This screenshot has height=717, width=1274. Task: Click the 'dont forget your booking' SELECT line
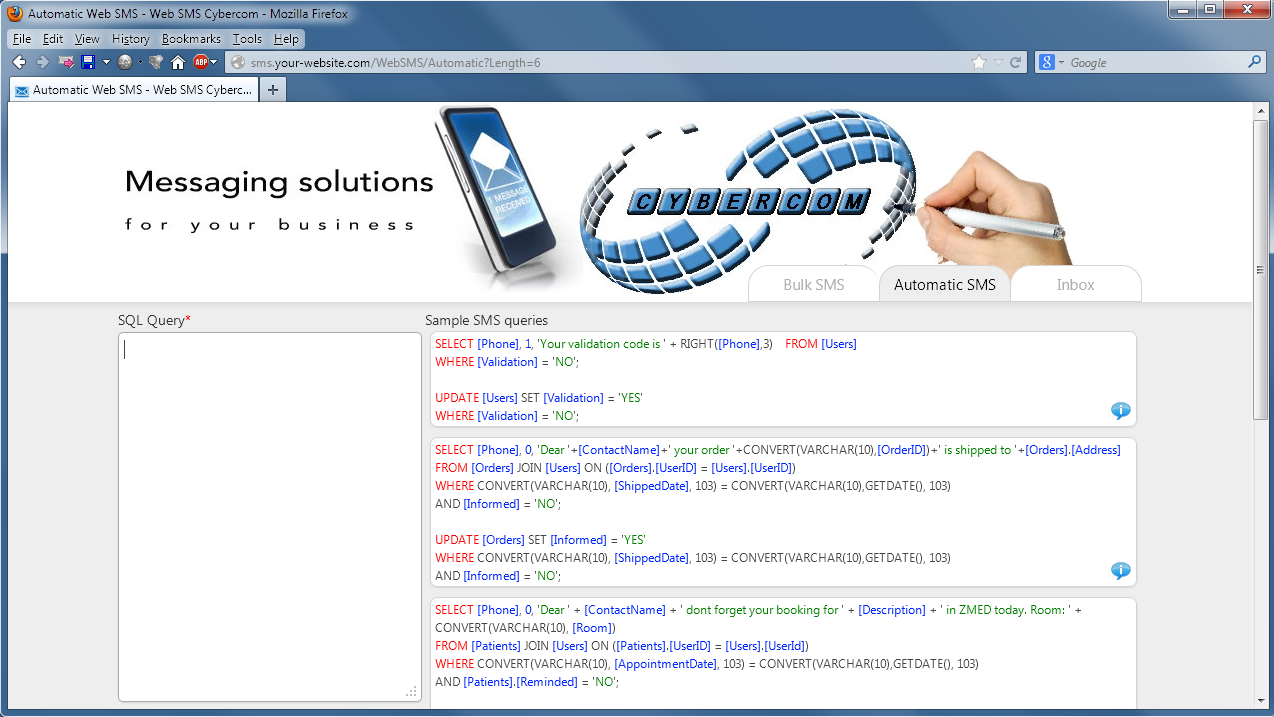click(x=759, y=610)
